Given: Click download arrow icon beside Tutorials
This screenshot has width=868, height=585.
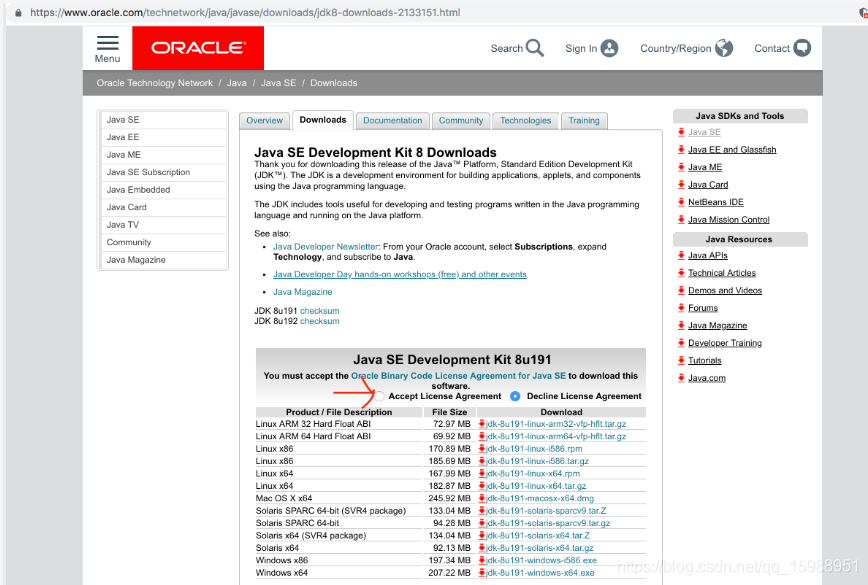Looking at the screenshot, I should point(681,360).
